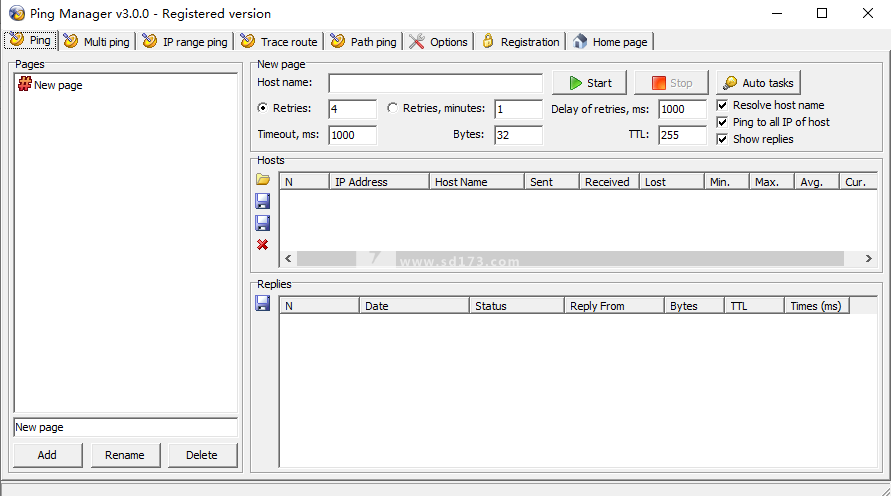Image resolution: width=891 pixels, height=496 pixels.
Task: Click the Rename button
Action: [125, 455]
